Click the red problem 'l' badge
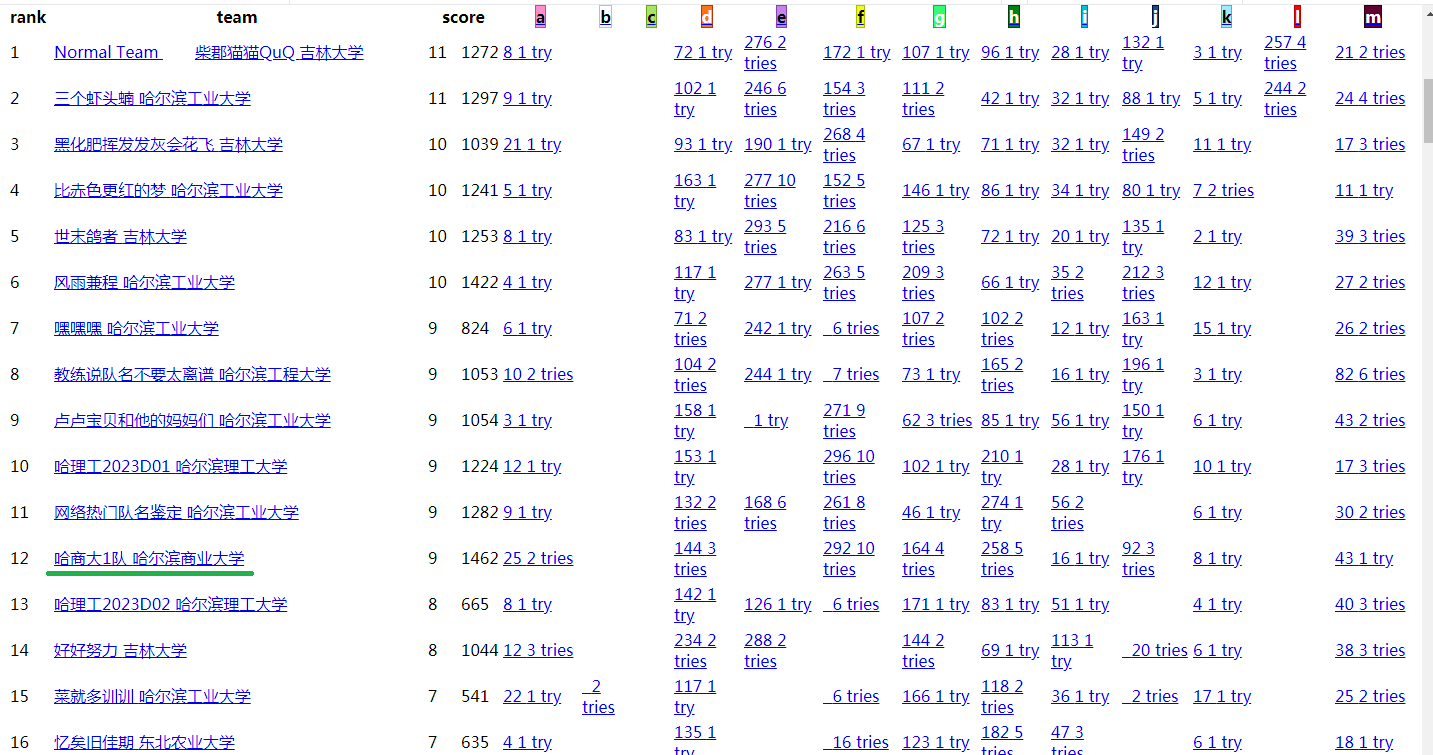This screenshot has height=755, width=1433. coord(1297,17)
